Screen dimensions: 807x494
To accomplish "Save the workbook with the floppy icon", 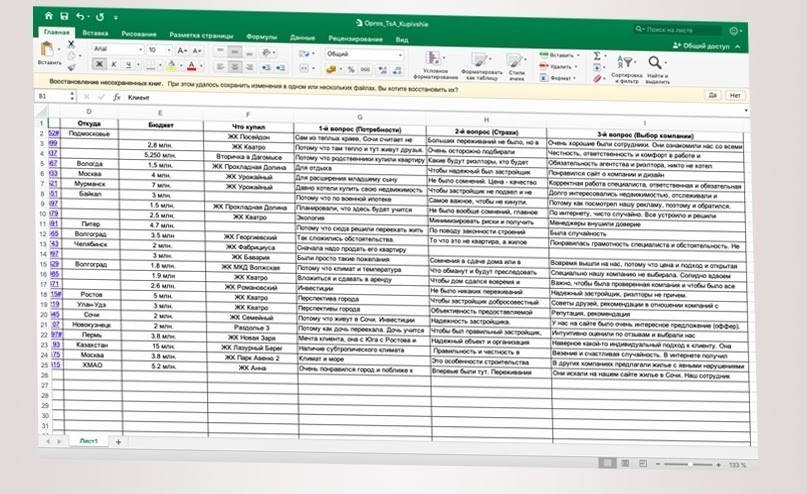I will point(64,16).
